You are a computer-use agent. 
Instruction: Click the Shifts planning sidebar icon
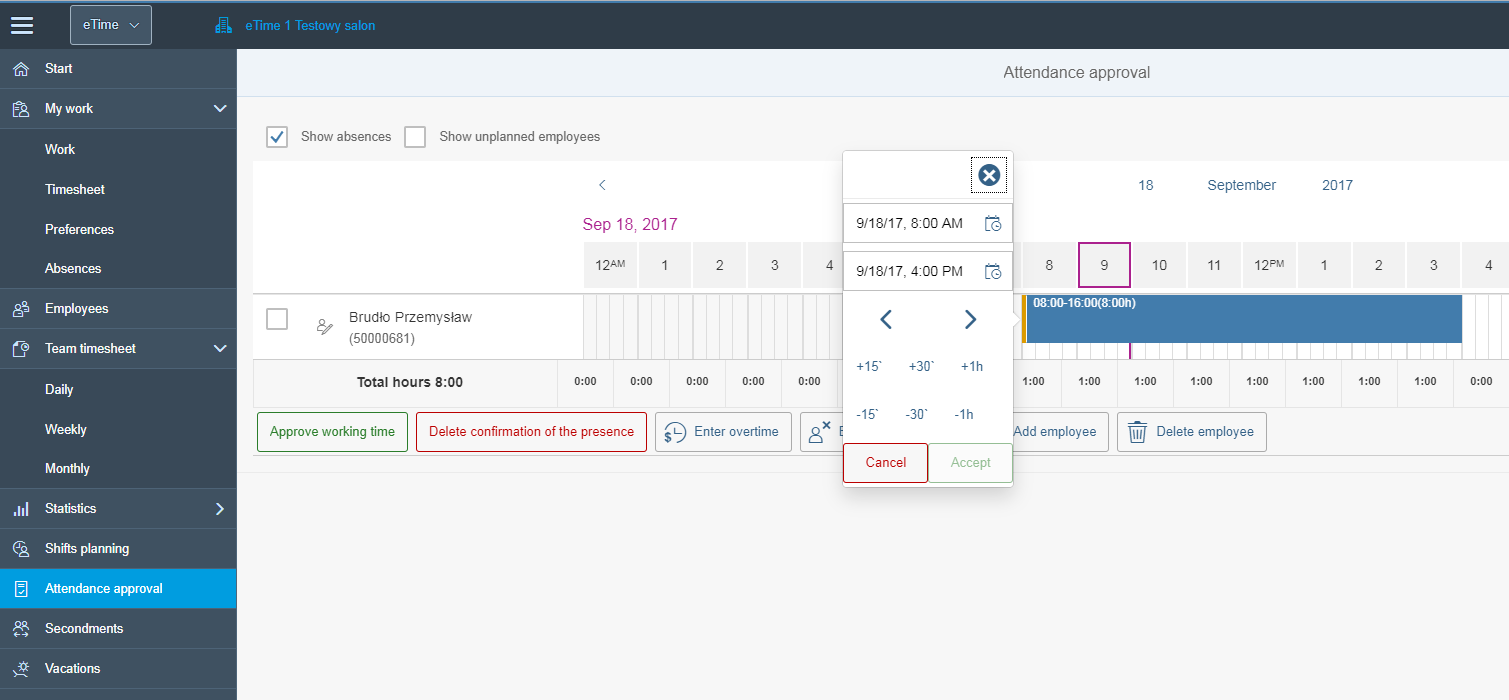coord(22,548)
